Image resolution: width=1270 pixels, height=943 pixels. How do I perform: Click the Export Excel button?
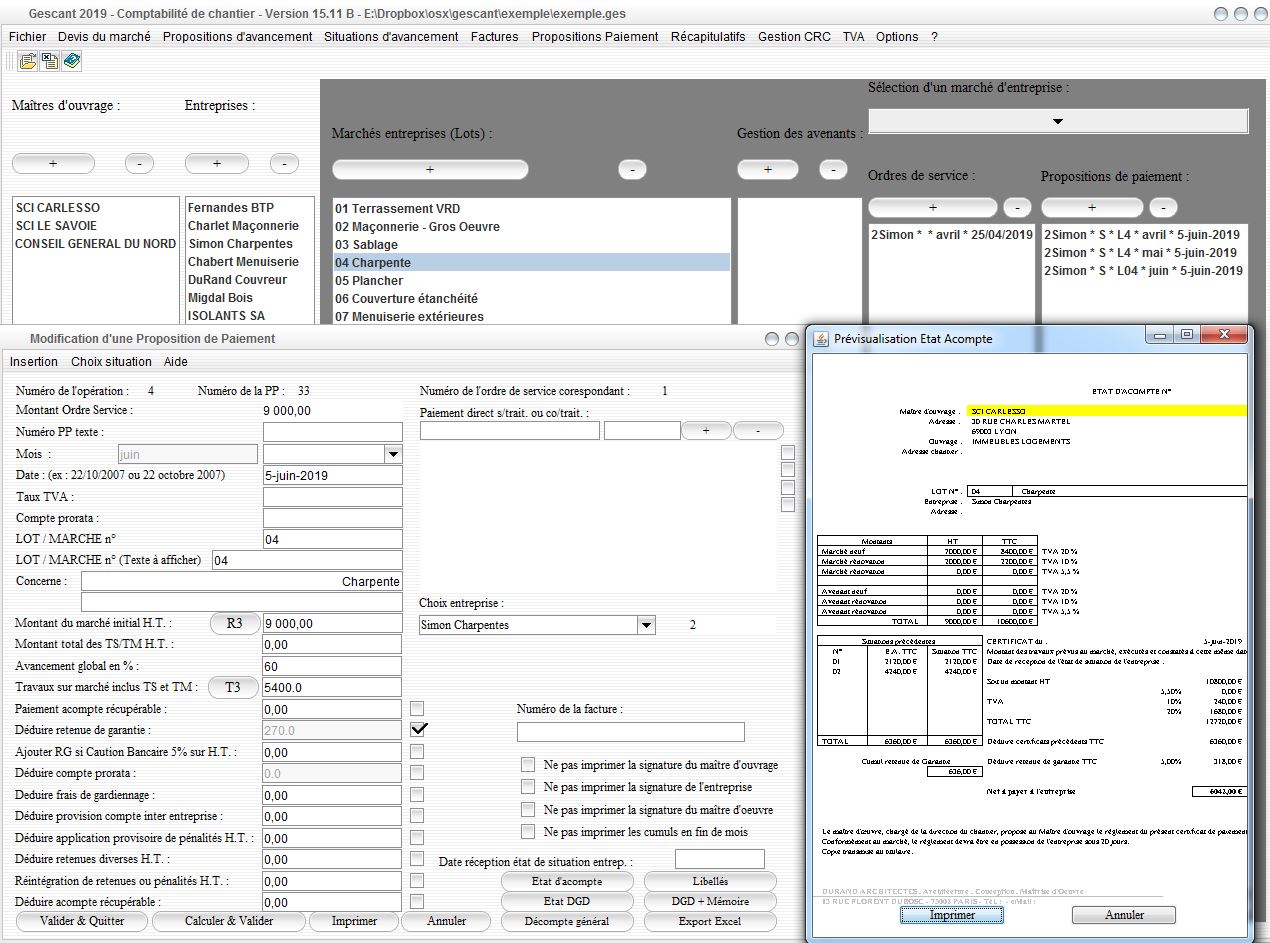pos(709,921)
